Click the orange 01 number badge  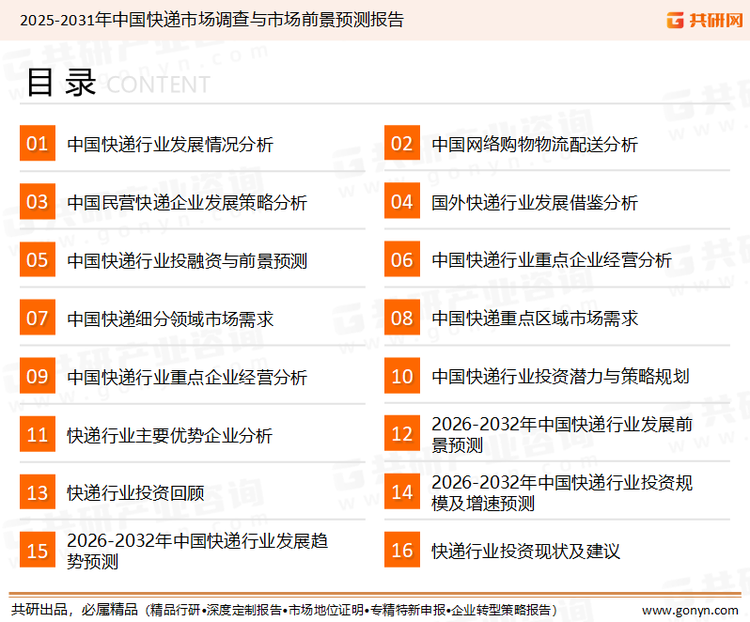click(37, 143)
